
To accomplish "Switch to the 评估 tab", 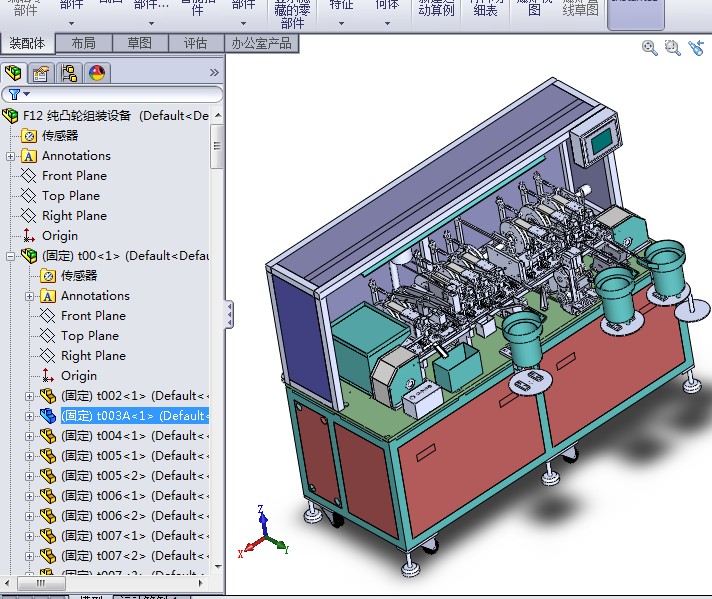I will [195, 43].
